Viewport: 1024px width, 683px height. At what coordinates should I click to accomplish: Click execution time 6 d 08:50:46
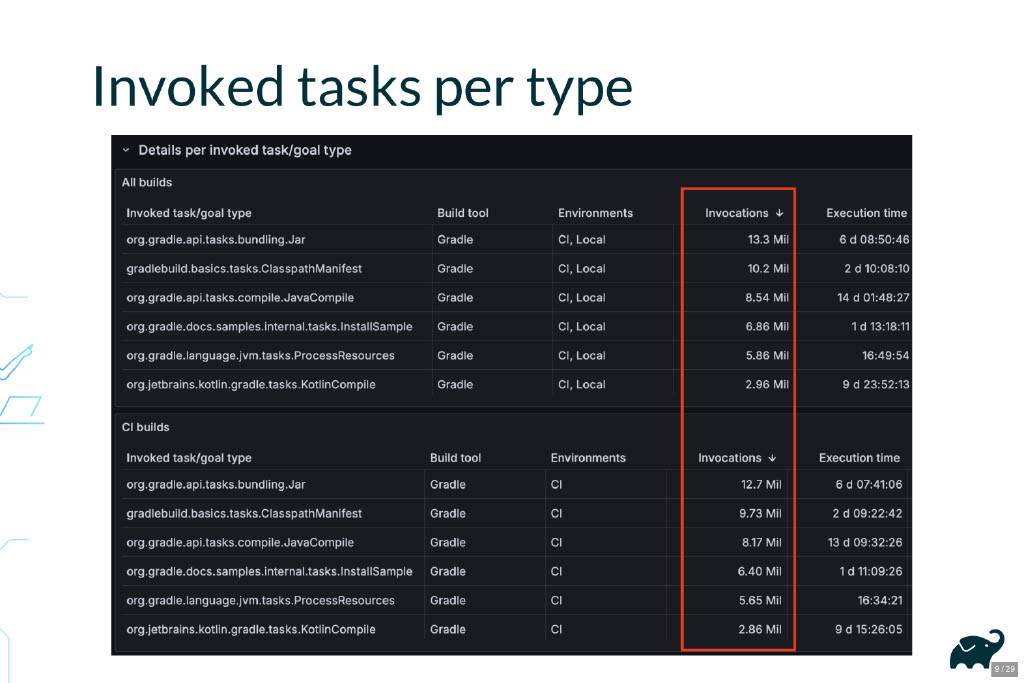tap(874, 240)
